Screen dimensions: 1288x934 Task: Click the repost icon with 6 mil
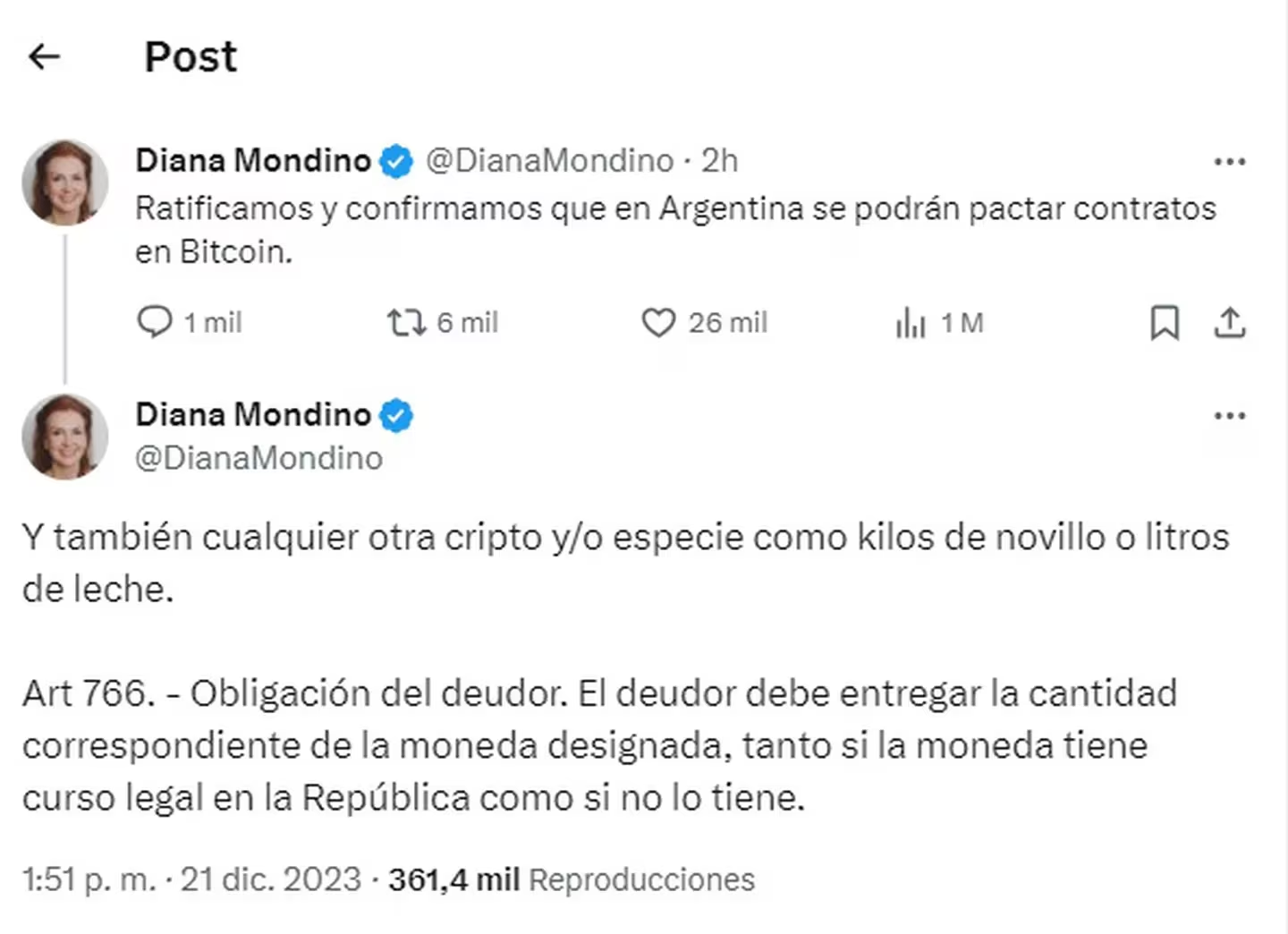click(x=406, y=322)
